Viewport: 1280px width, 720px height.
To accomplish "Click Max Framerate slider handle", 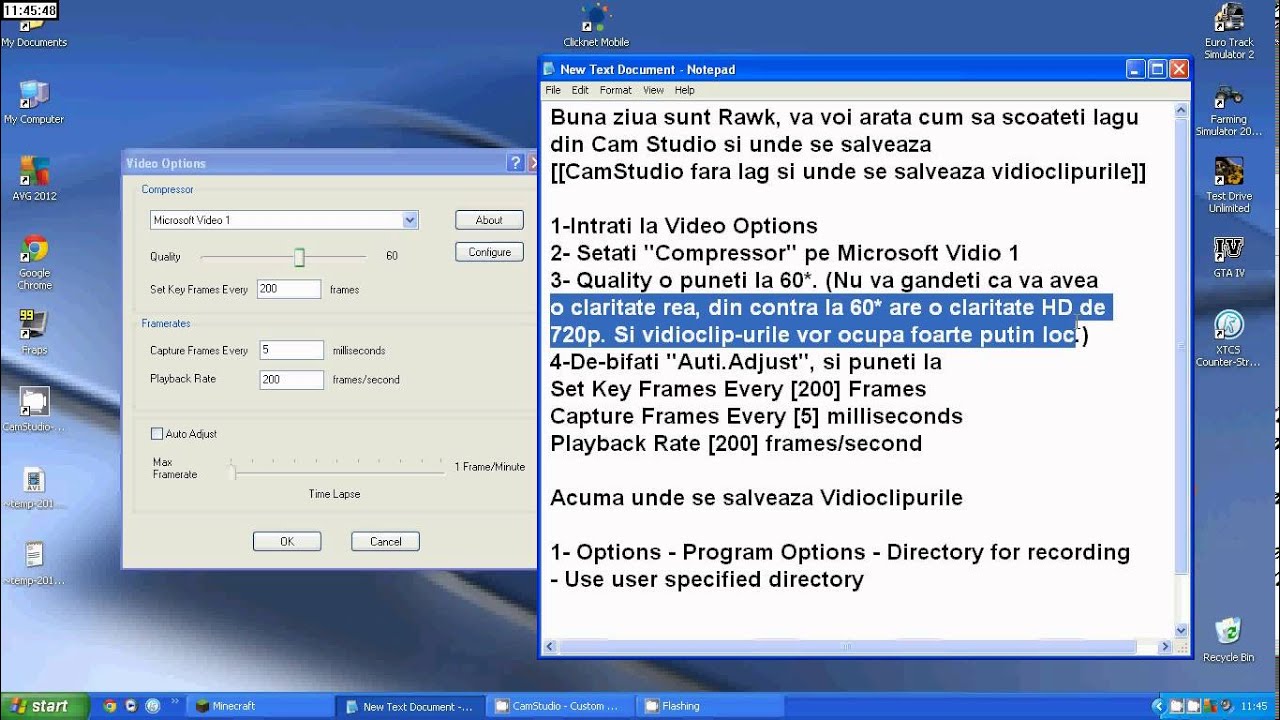I will [231, 471].
